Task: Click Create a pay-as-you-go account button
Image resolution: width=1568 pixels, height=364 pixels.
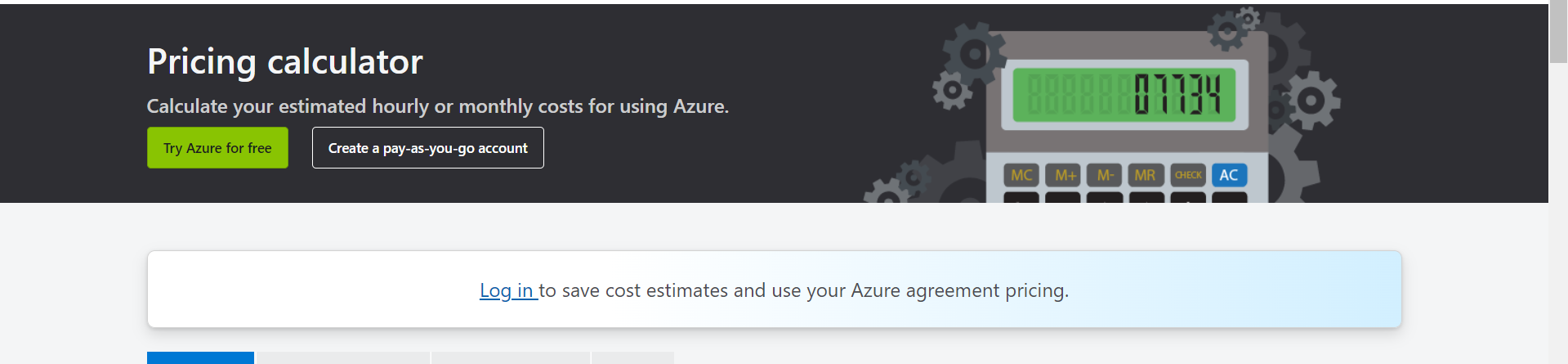Action: [x=428, y=148]
